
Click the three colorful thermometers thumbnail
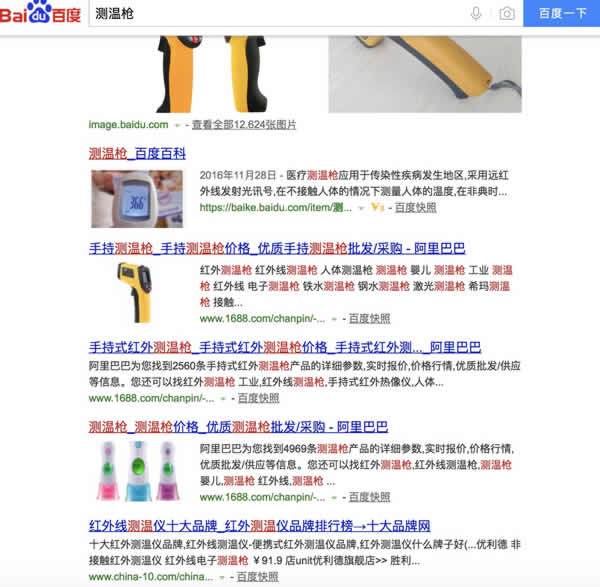[137, 471]
